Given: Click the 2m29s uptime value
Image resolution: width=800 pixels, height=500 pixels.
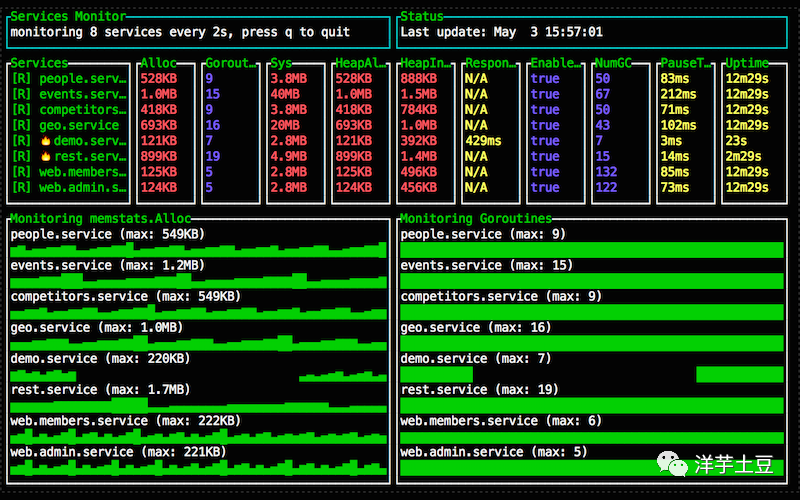Looking at the screenshot, I should tap(743, 157).
